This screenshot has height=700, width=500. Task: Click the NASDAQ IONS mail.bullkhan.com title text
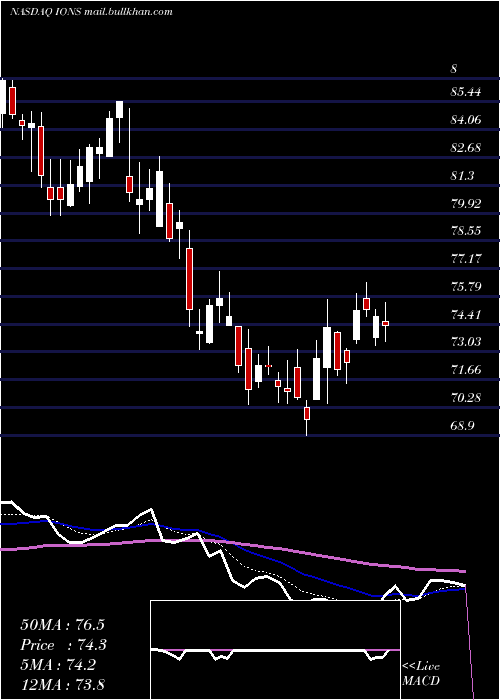[91, 12]
